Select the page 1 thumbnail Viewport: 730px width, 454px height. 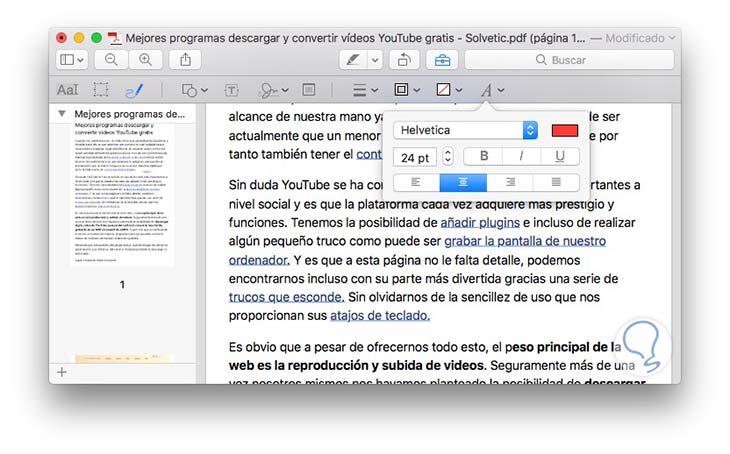[x=122, y=194]
